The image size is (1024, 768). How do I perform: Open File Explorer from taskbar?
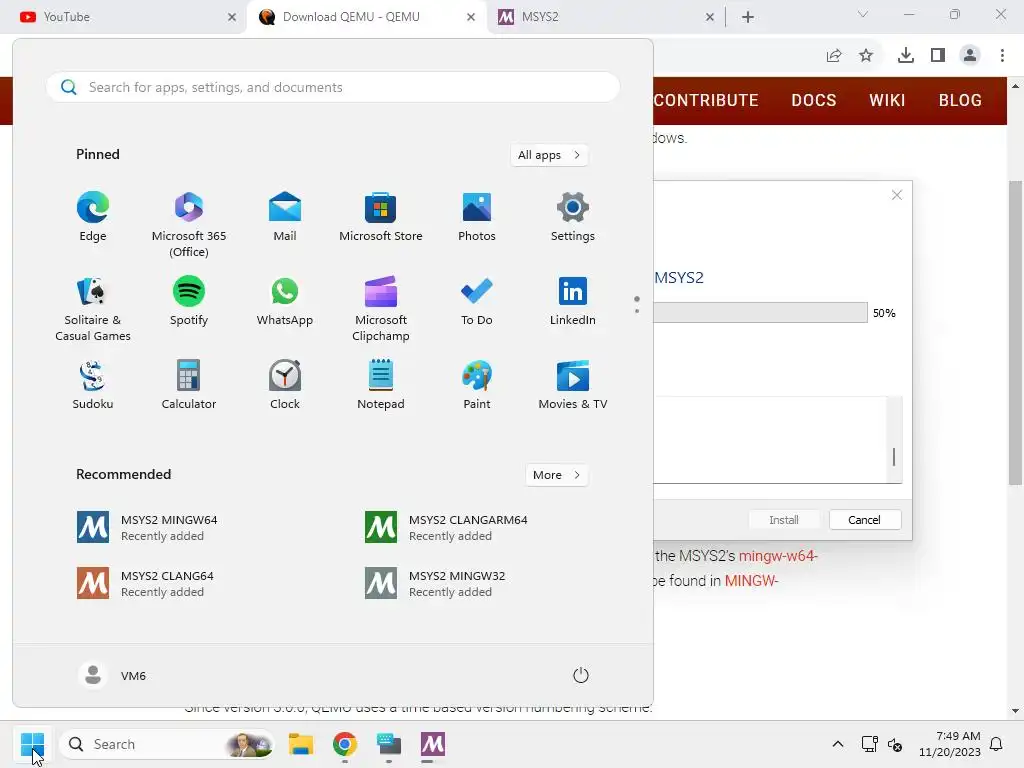coord(301,744)
